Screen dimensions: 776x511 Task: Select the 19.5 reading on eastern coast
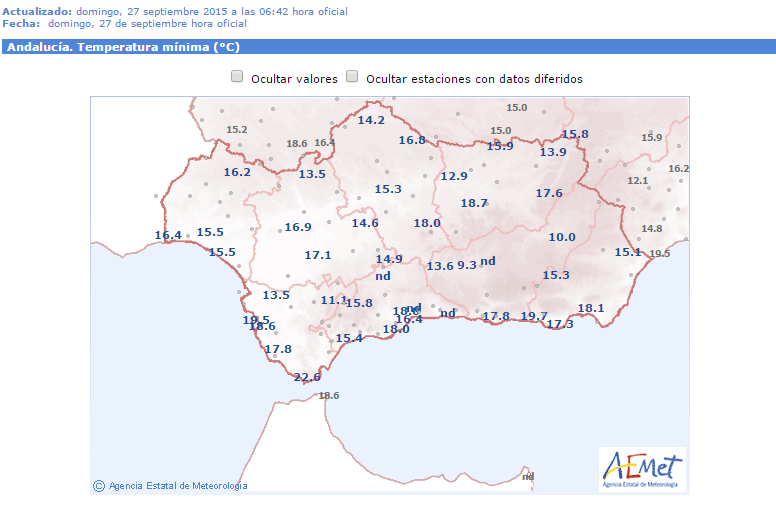pyautogui.click(x=660, y=254)
